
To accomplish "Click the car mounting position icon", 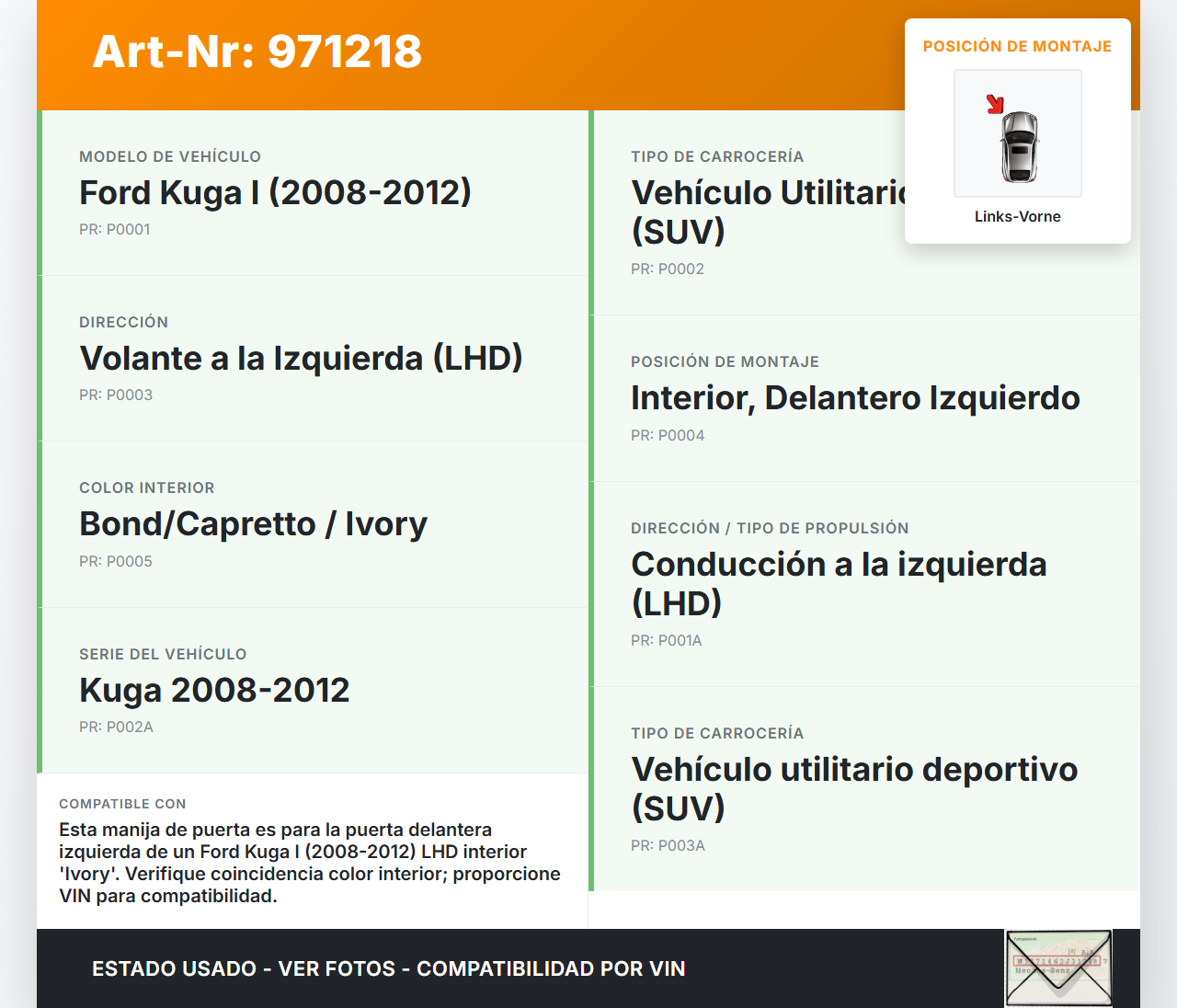I will (1018, 133).
